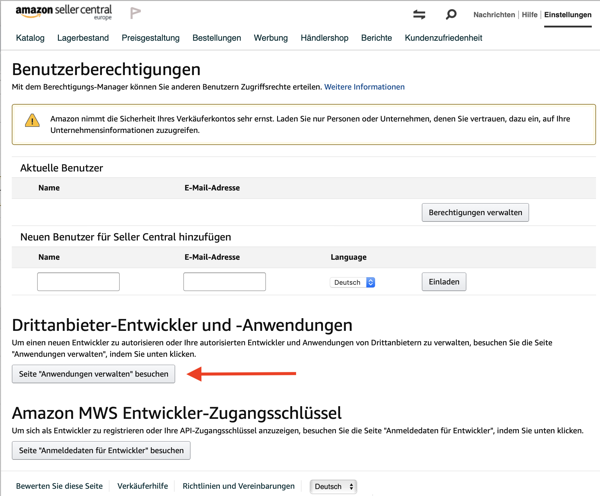This screenshot has height=496, width=600.
Task: Click the Benutzerberechtigungen page heading
Action: pyautogui.click(x=106, y=70)
